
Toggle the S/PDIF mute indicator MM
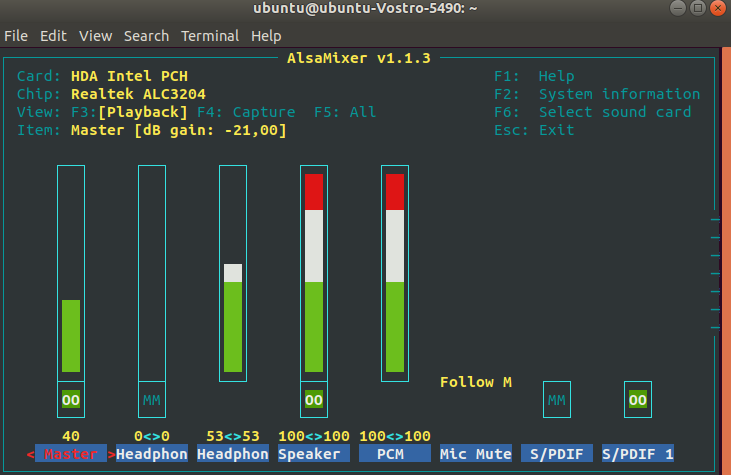click(x=557, y=400)
